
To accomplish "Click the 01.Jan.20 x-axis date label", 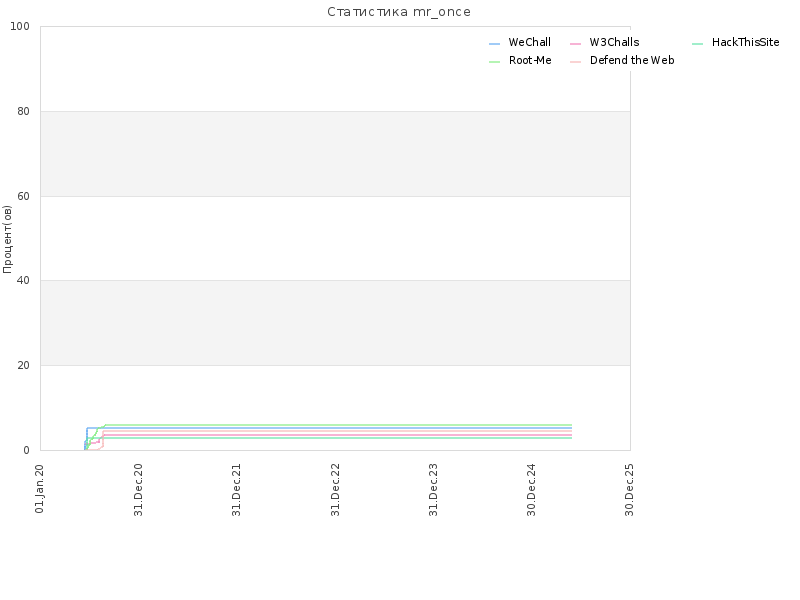I will [x=39, y=489].
